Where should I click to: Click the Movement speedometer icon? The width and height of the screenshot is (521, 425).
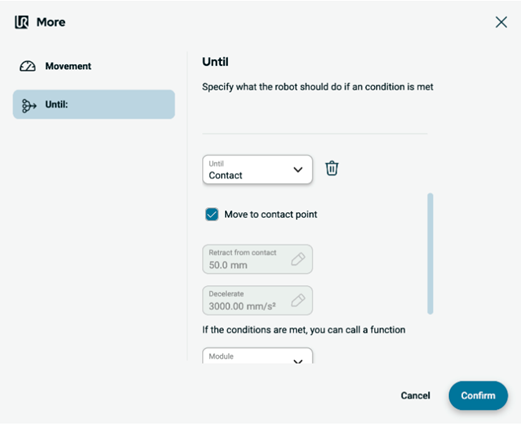(x=27, y=66)
